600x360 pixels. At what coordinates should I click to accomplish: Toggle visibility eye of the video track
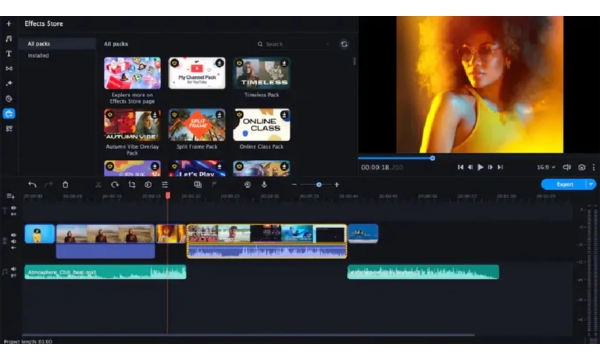point(13,235)
